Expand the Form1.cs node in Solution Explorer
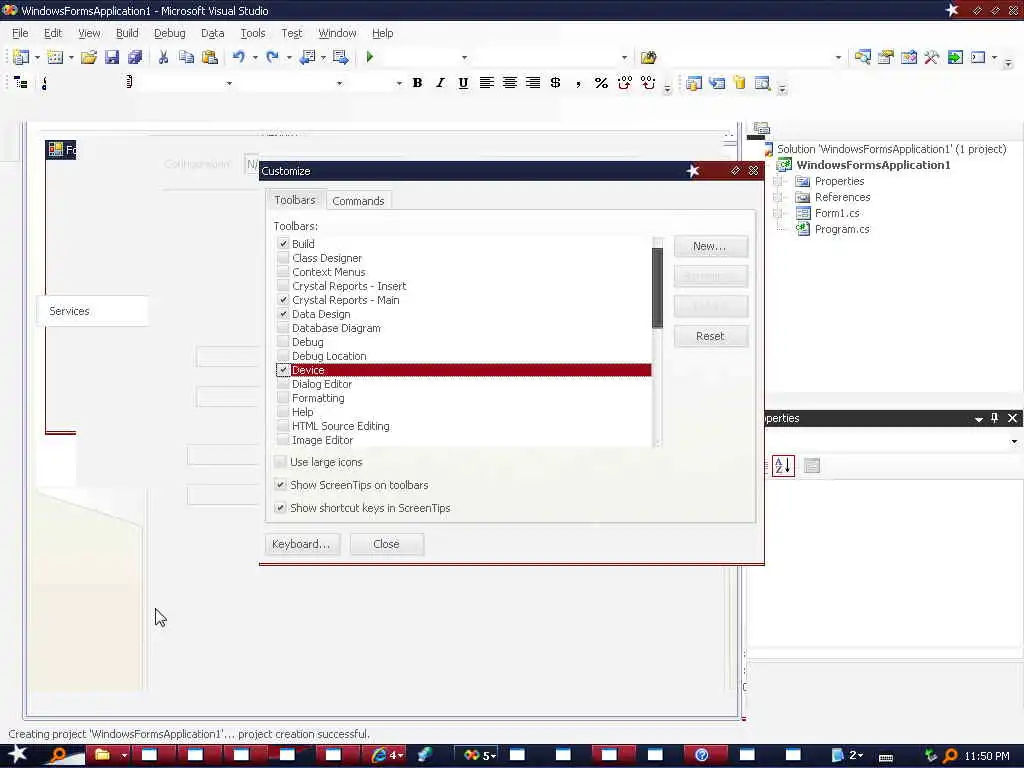 778,214
